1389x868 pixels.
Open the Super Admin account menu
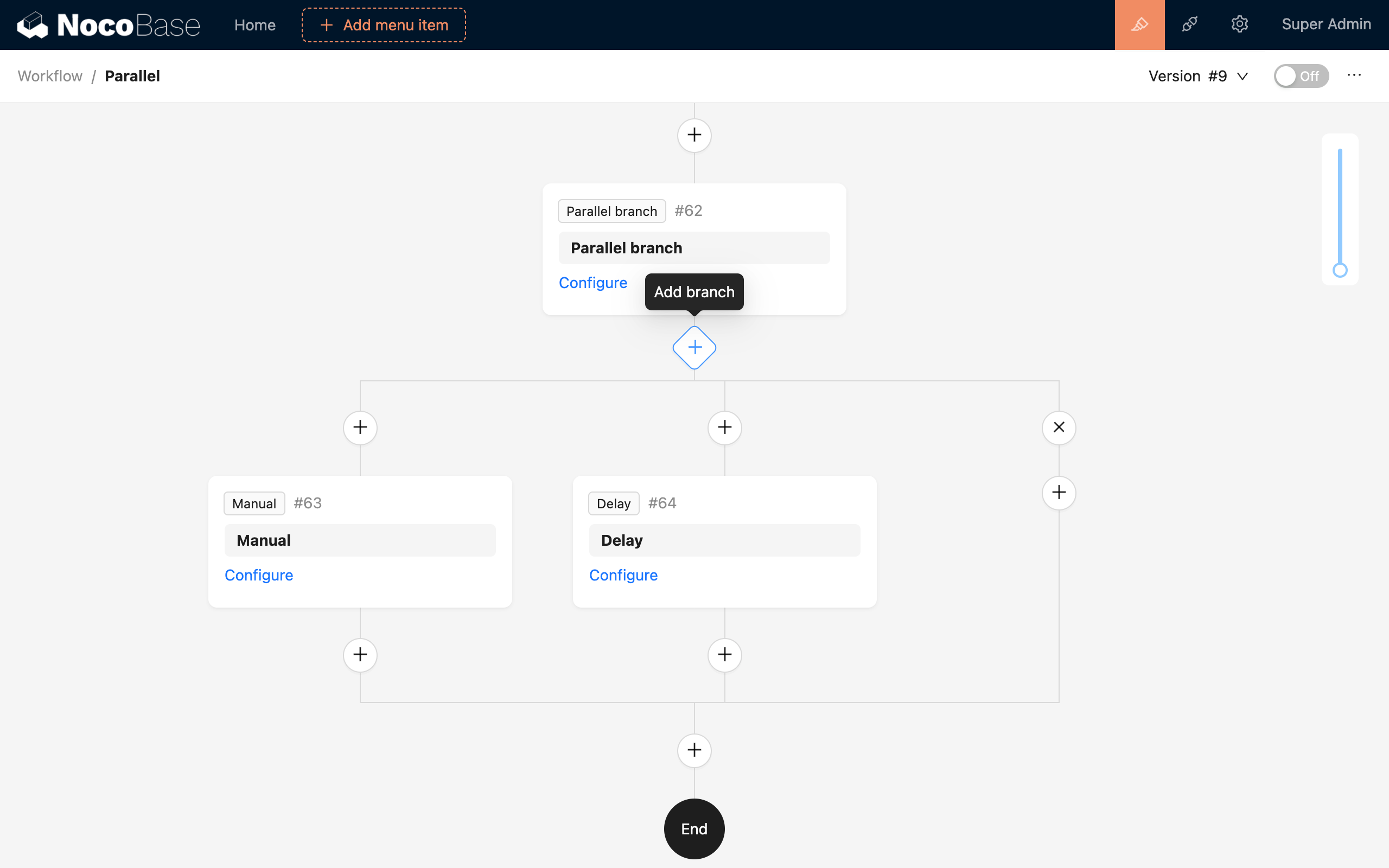tap(1327, 24)
